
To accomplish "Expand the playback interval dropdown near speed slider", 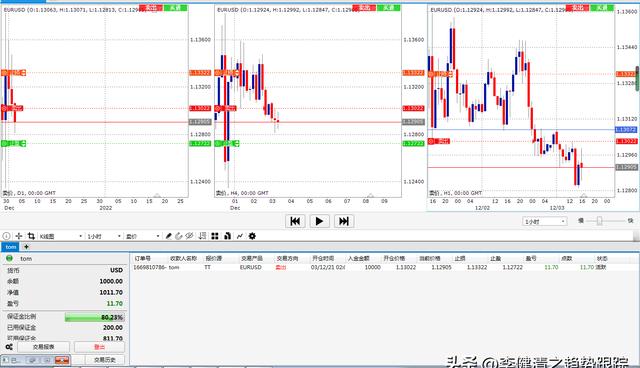I will [x=544, y=222].
